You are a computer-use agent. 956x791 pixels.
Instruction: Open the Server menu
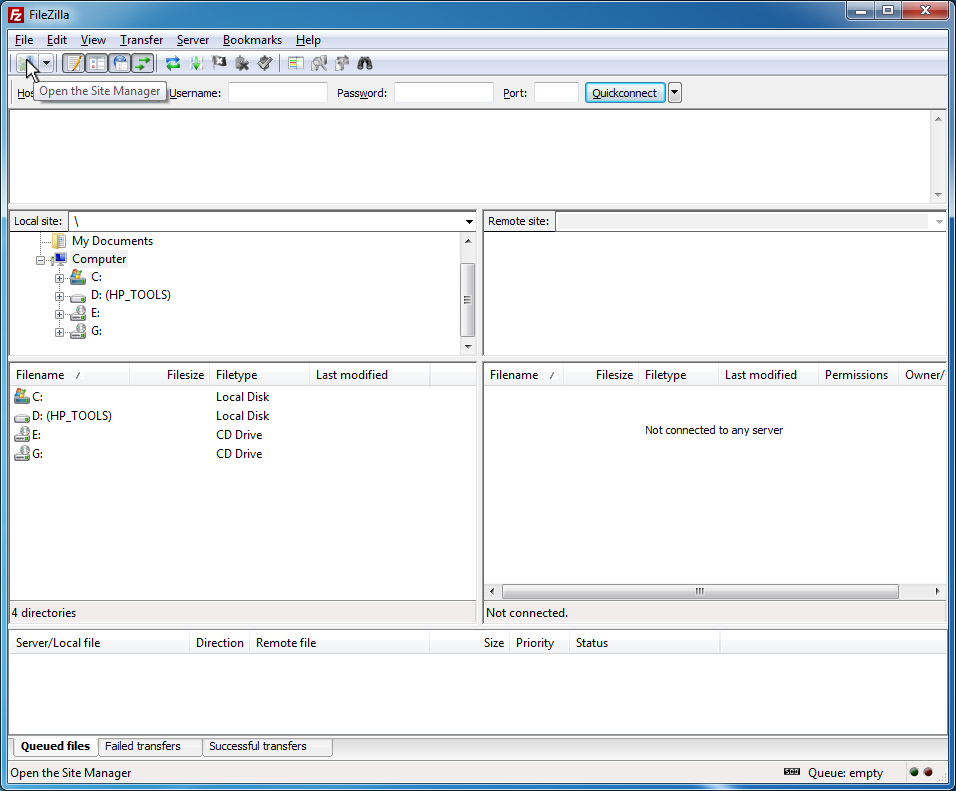pyautogui.click(x=193, y=40)
